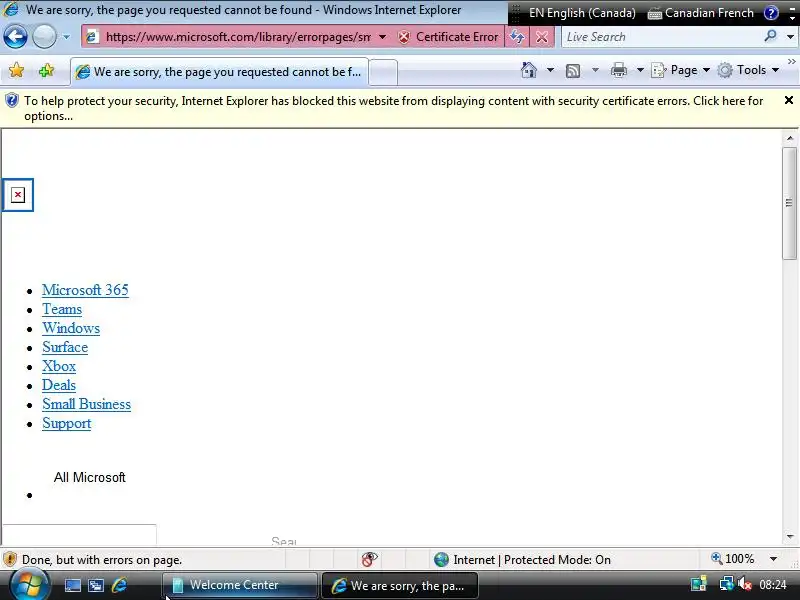This screenshot has height=600, width=800.
Task: Click the vertical scrollbar thumb
Action: (x=789, y=203)
